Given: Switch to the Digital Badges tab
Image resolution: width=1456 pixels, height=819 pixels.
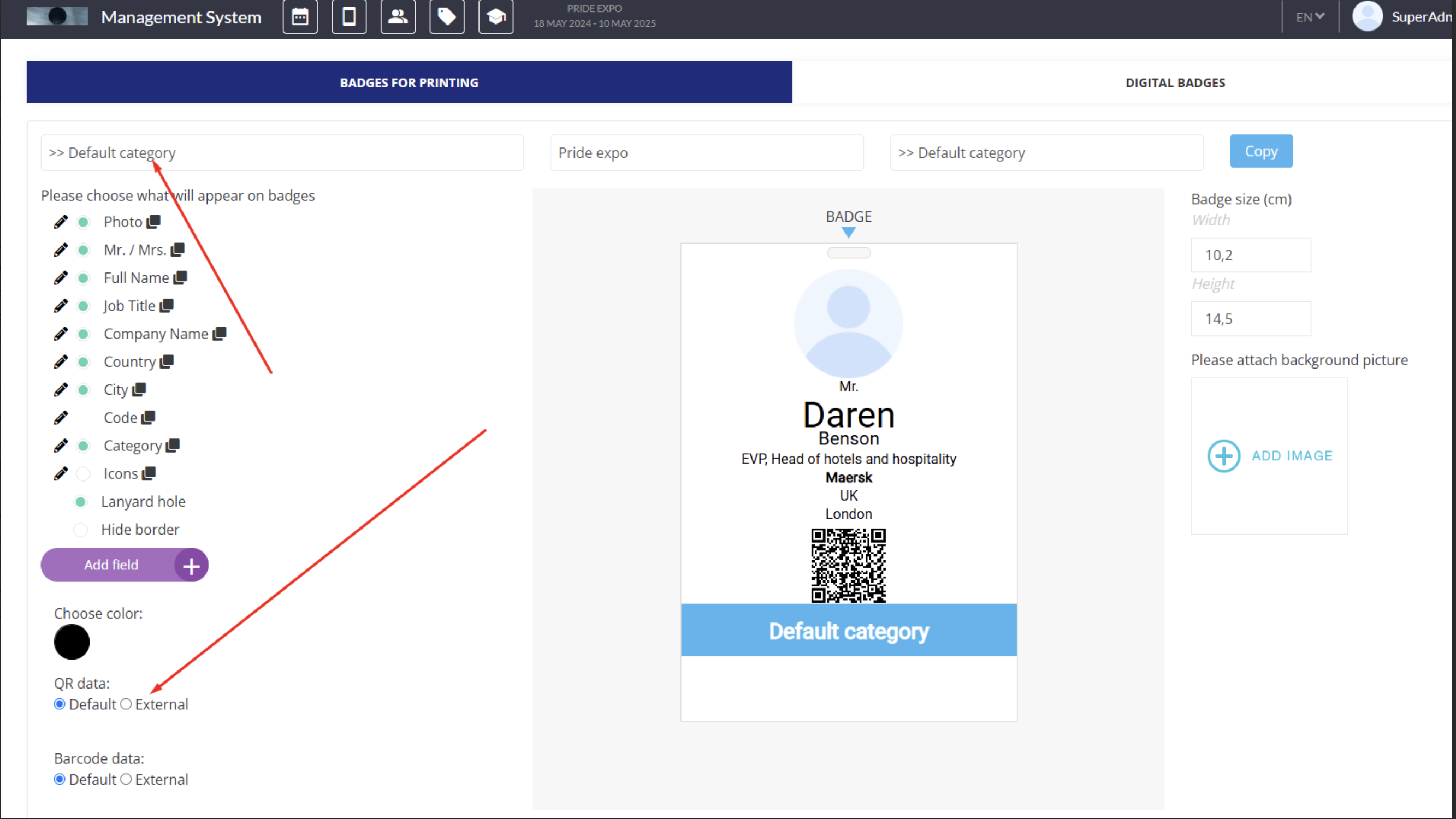Looking at the screenshot, I should point(1175,82).
